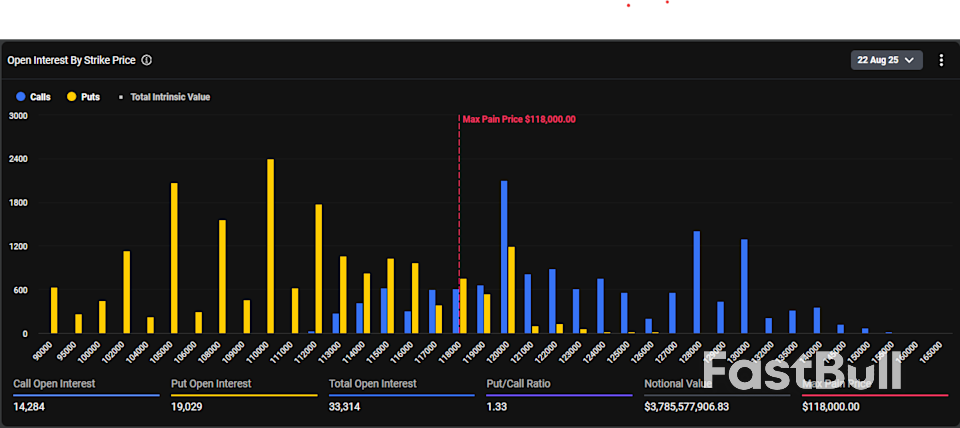Click the yellow Puts legend dot
Image resolution: width=960 pixels, height=428 pixels.
point(73,97)
